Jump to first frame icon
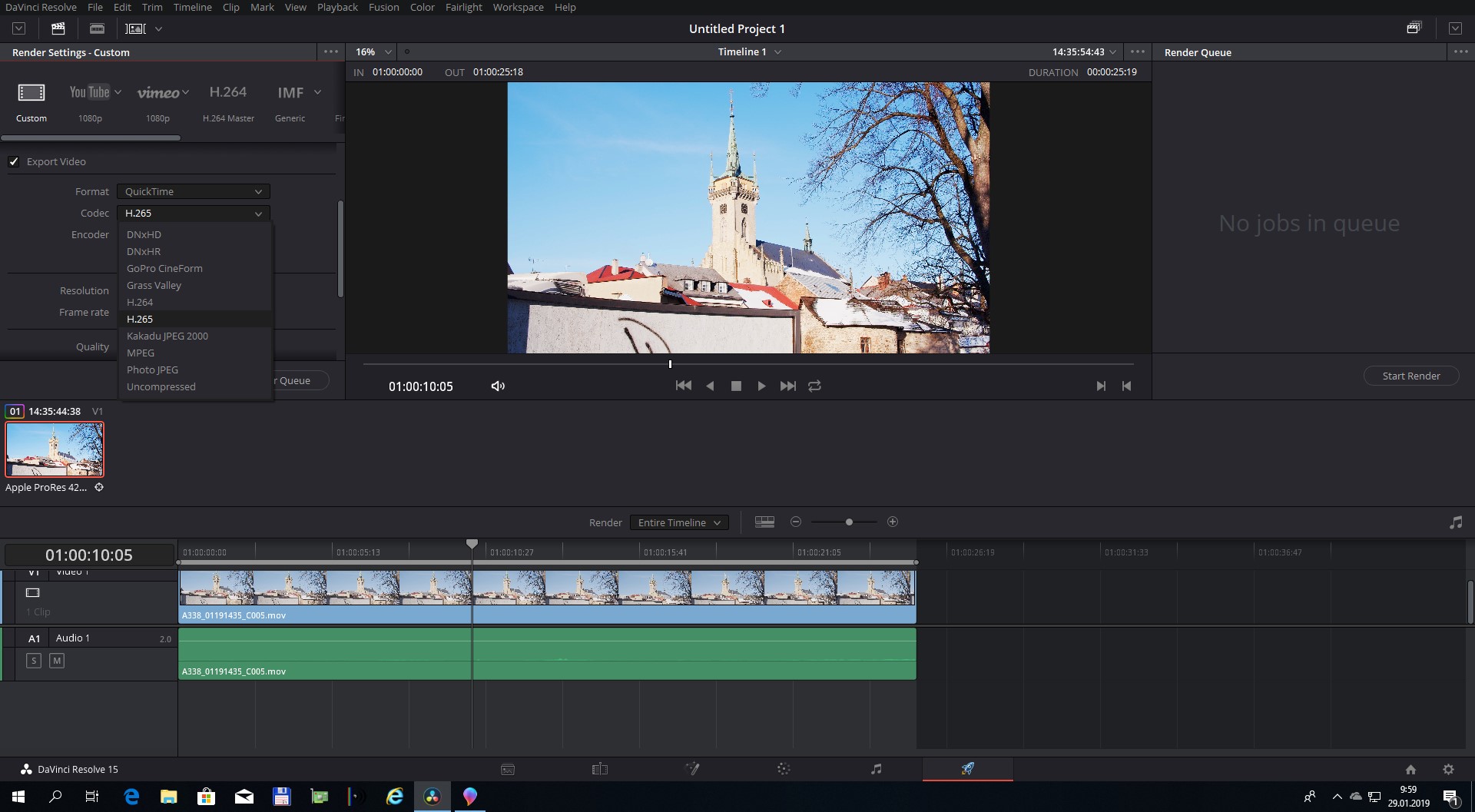The width and height of the screenshot is (1475, 812). click(683, 386)
